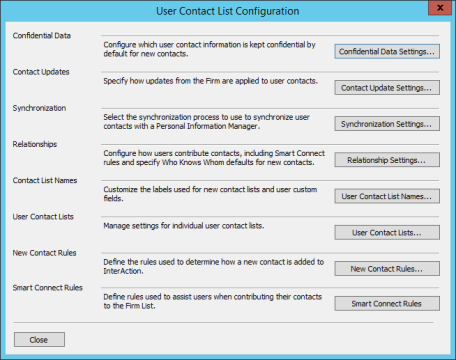Click the User Contact List Configuration title bar
The image size is (456, 360).
(x=228, y=11)
